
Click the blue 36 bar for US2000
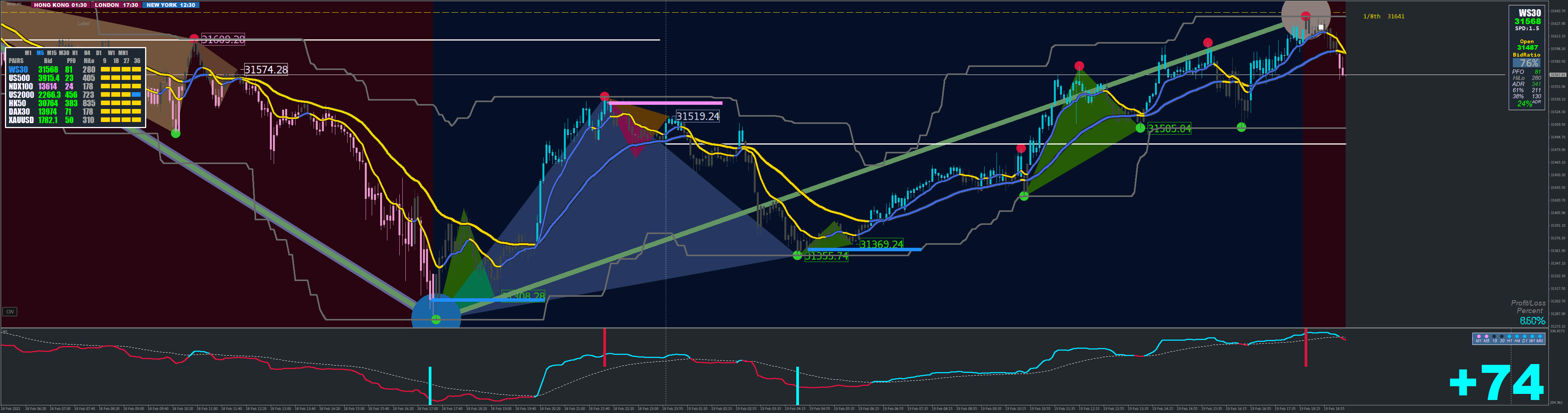(136, 95)
